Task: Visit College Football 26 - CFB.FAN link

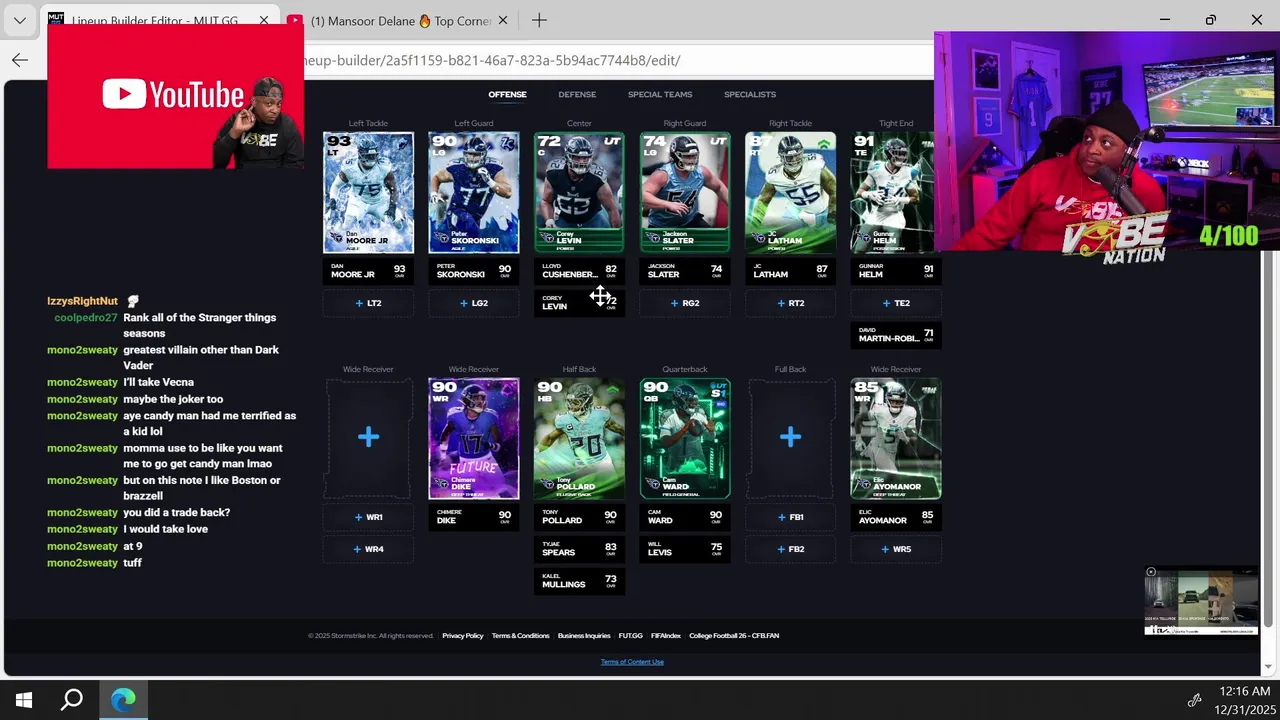Action: 734,636
